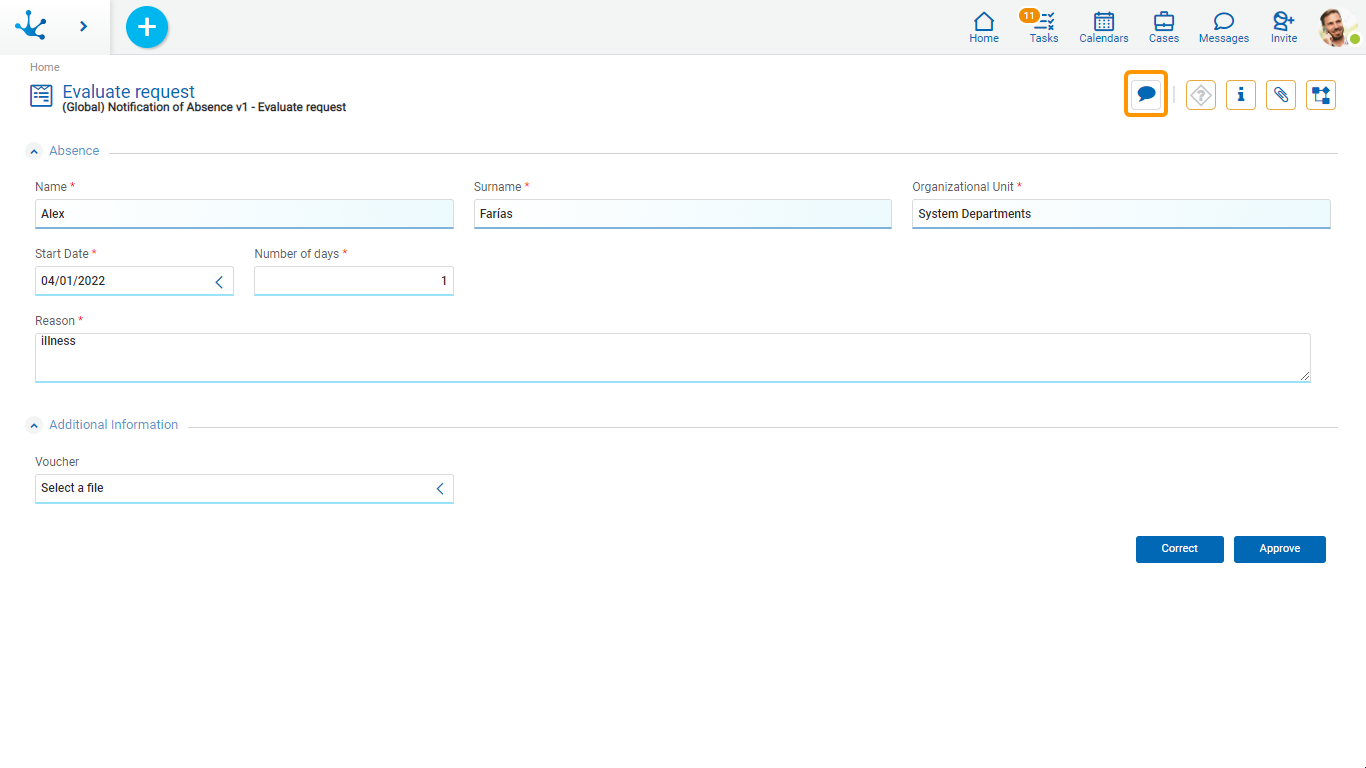Open the Voucher file selector arrow

(439, 489)
